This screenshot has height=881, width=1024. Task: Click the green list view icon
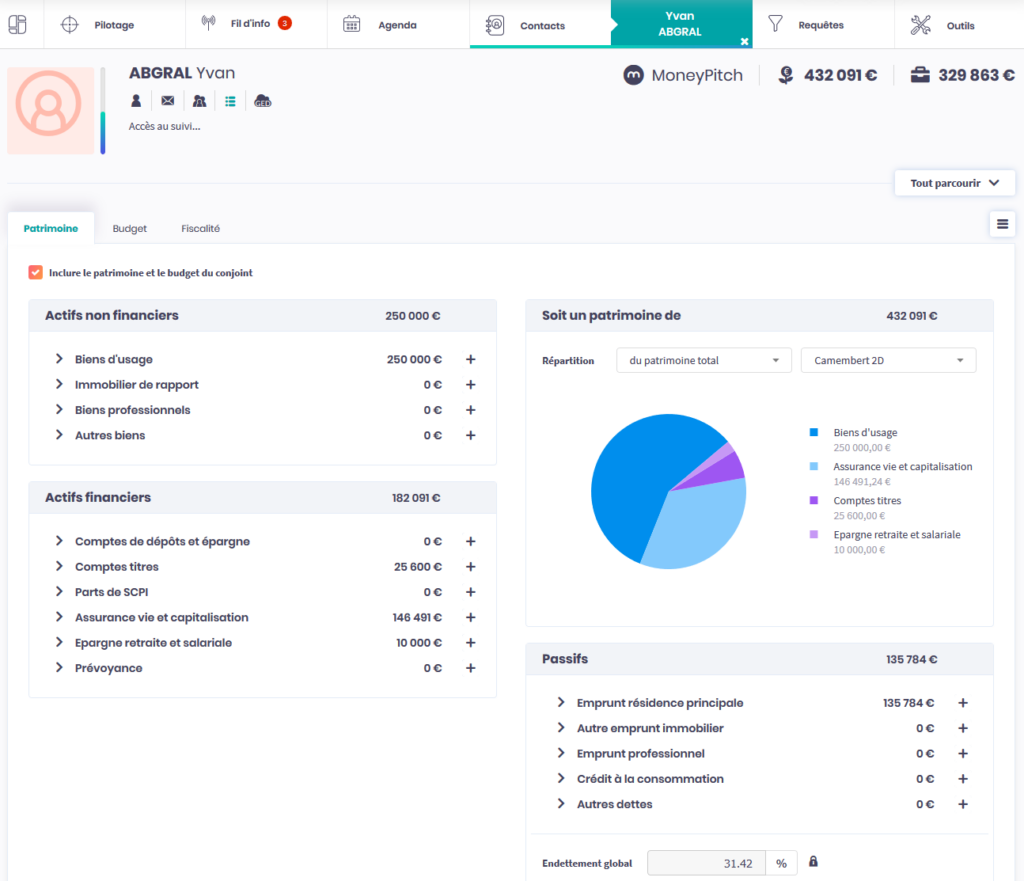coord(230,101)
